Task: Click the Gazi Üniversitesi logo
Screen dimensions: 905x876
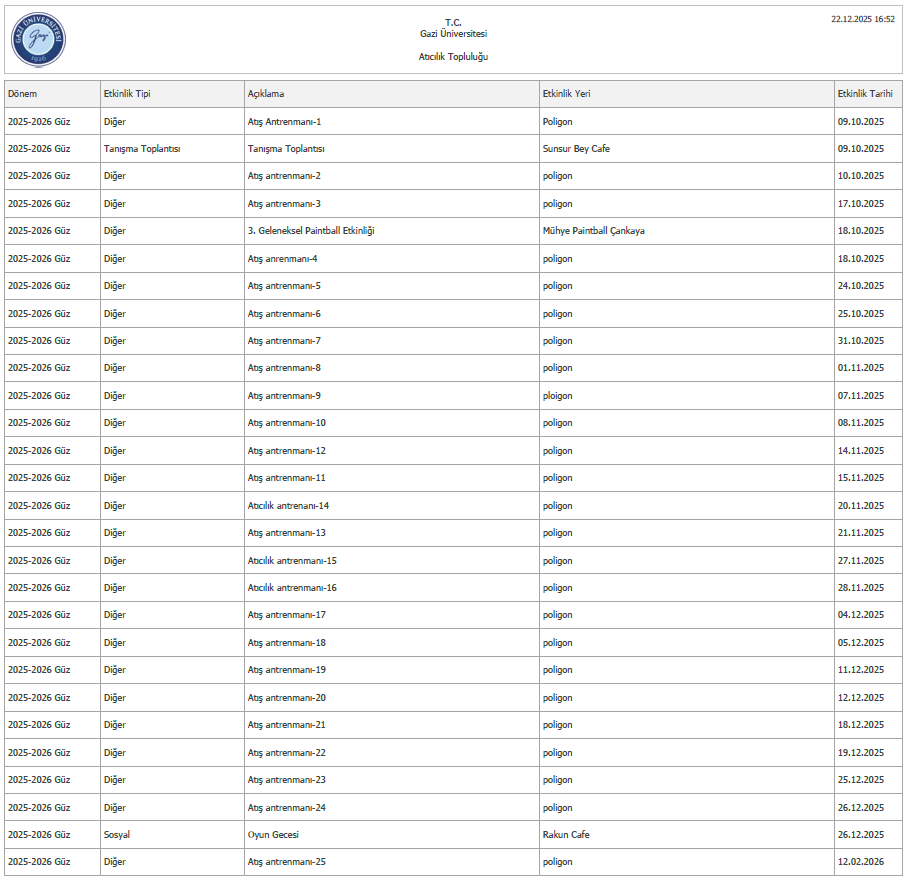Action: [x=38, y=39]
